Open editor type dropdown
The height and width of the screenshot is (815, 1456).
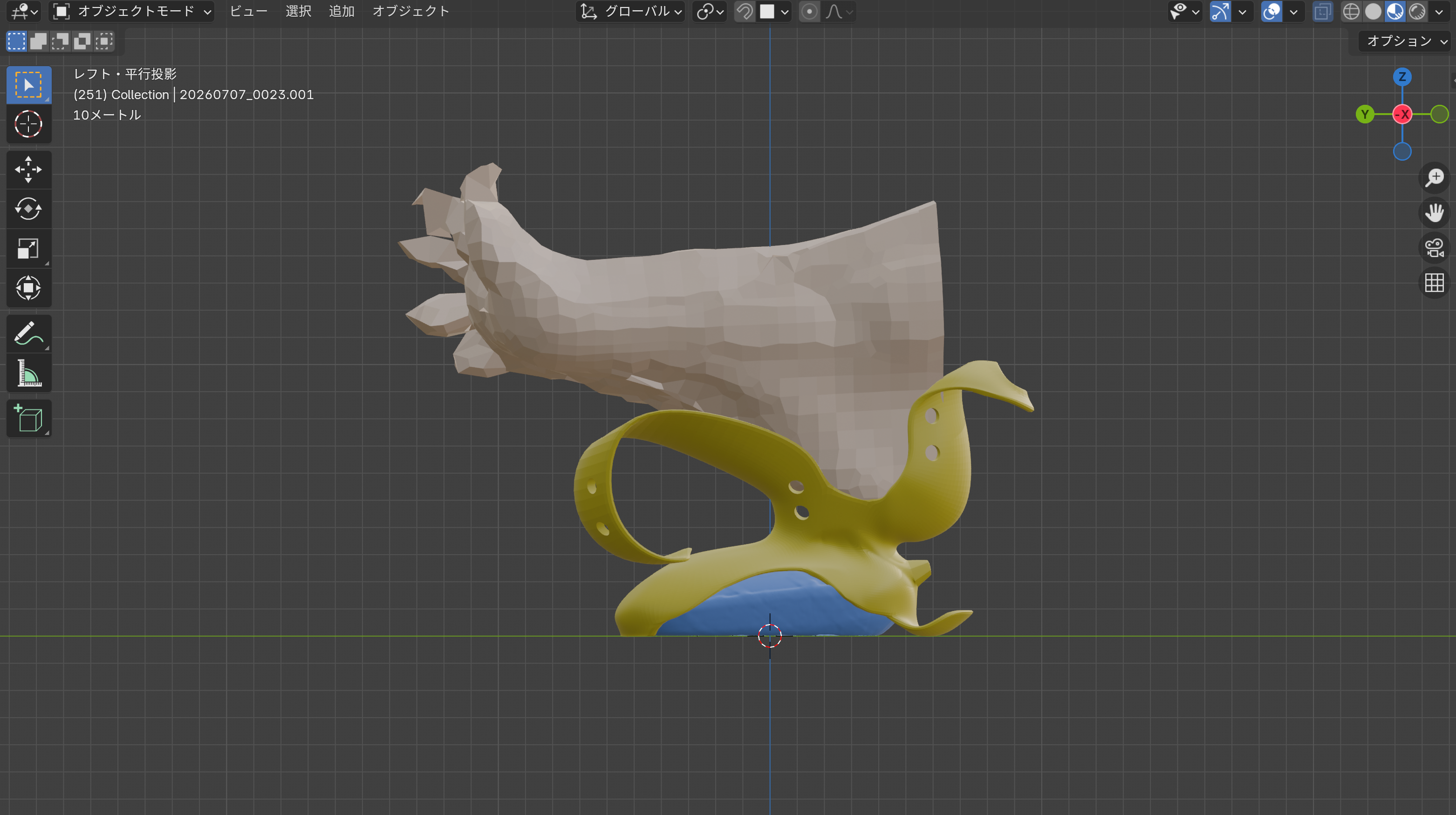coord(25,11)
